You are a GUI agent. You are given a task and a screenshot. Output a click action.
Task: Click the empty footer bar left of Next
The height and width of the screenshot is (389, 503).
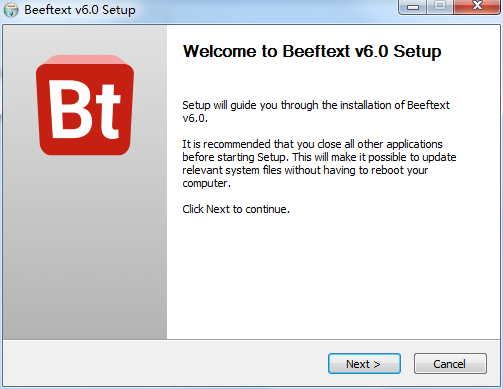pyautogui.click(x=165, y=364)
